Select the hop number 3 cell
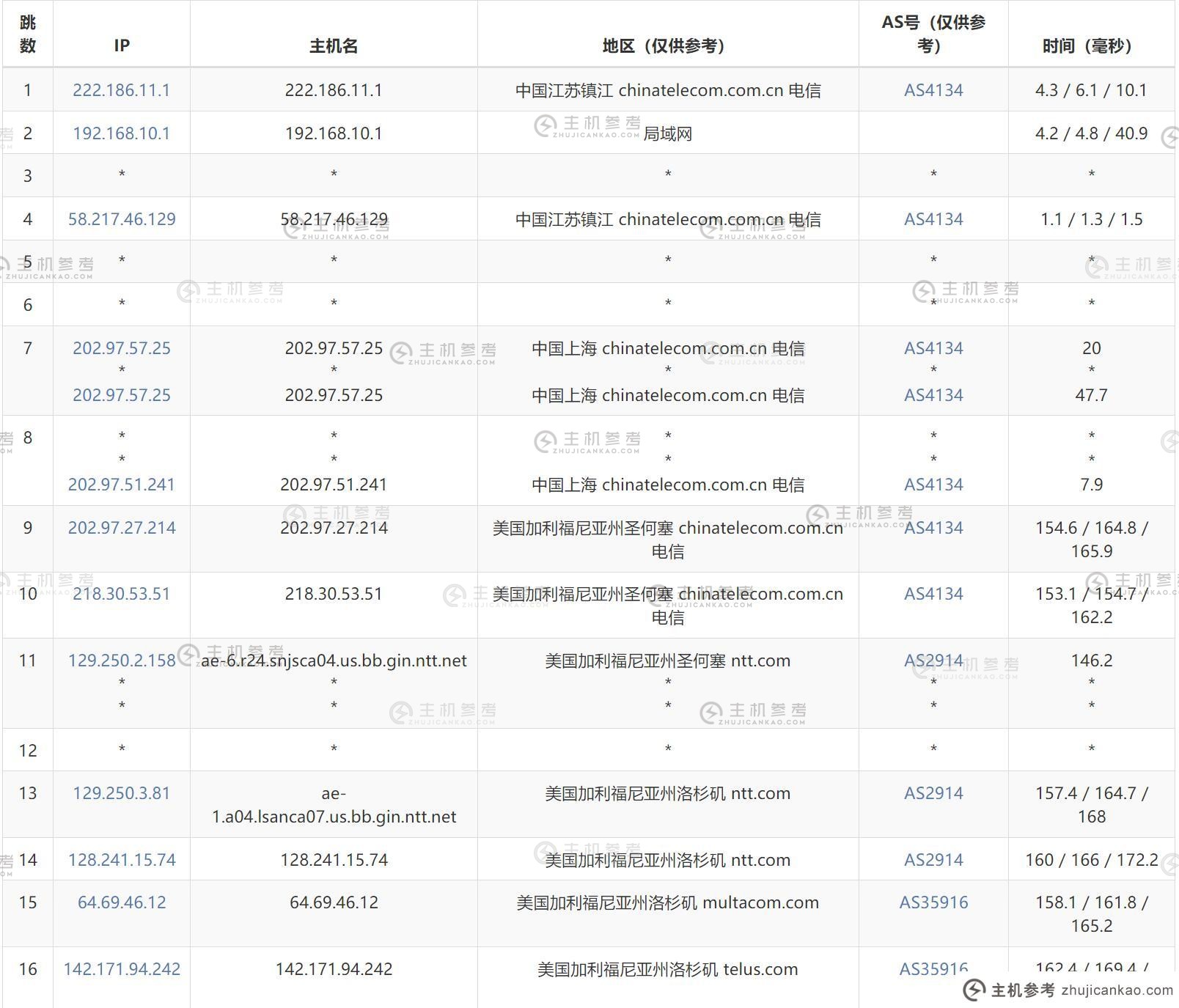Image resolution: width=1179 pixels, height=1008 pixels. click(x=28, y=176)
